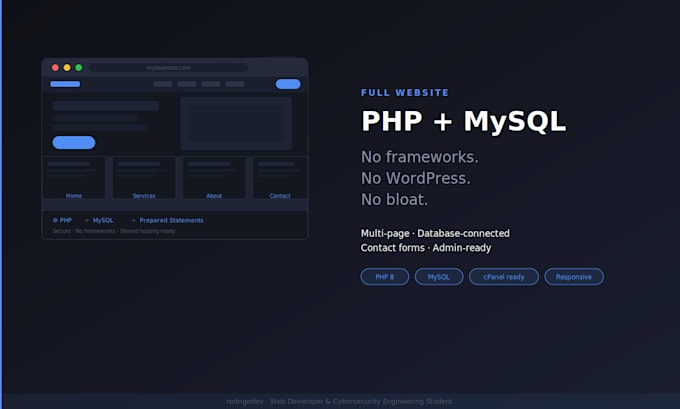Open the Contact card in mockup
Image resolution: width=680 pixels, height=409 pixels.
pos(280,177)
